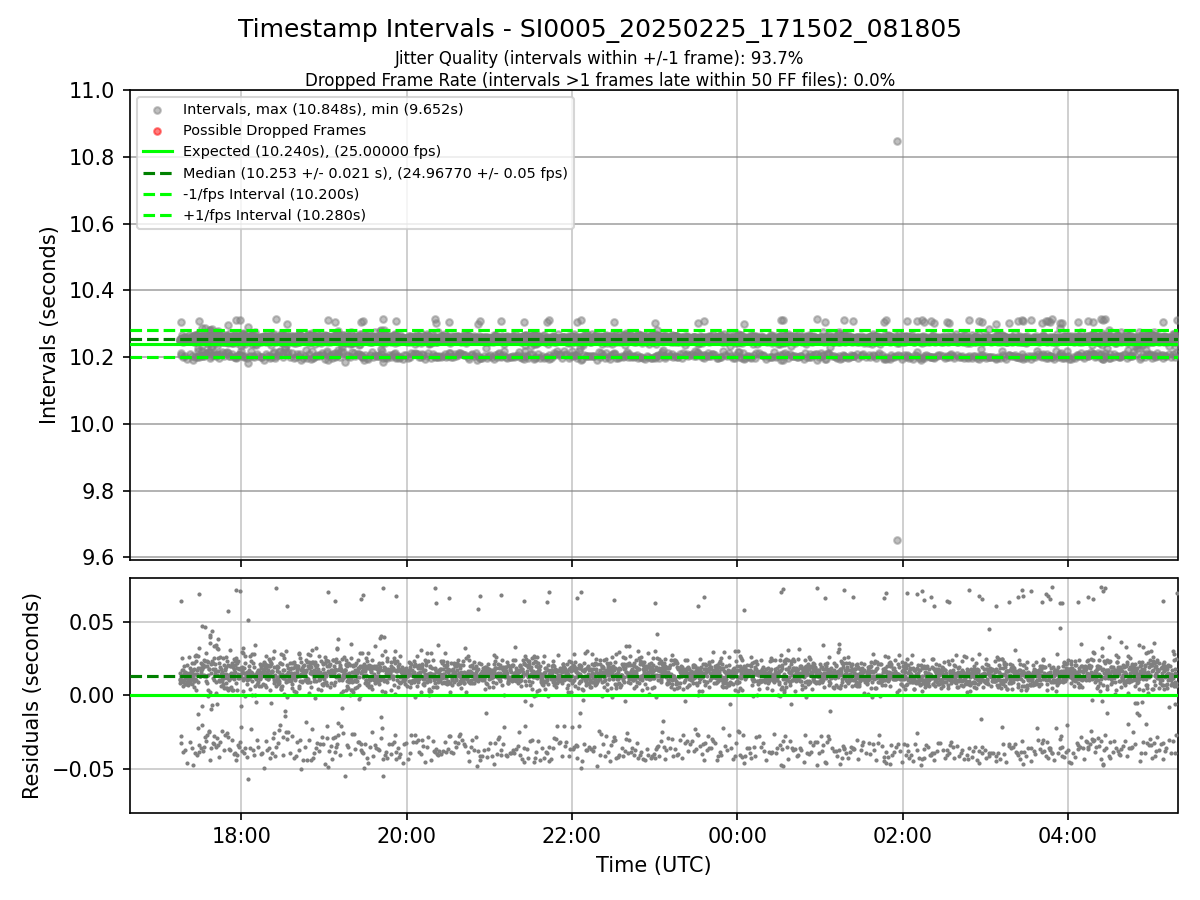Click the plot title 'Timestamp Intervals - SI0005_20250225_171502_081805'
Viewport: 1200px width, 900px height.
pyautogui.click(x=599, y=30)
